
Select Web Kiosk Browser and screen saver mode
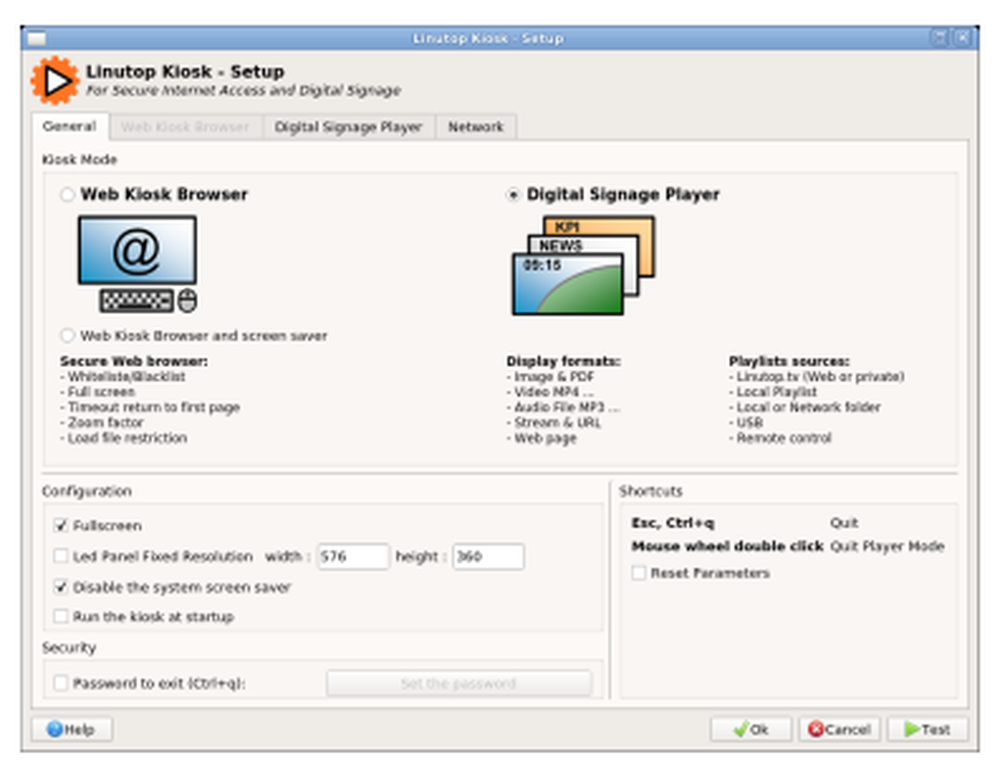pyautogui.click(x=68, y=335)
